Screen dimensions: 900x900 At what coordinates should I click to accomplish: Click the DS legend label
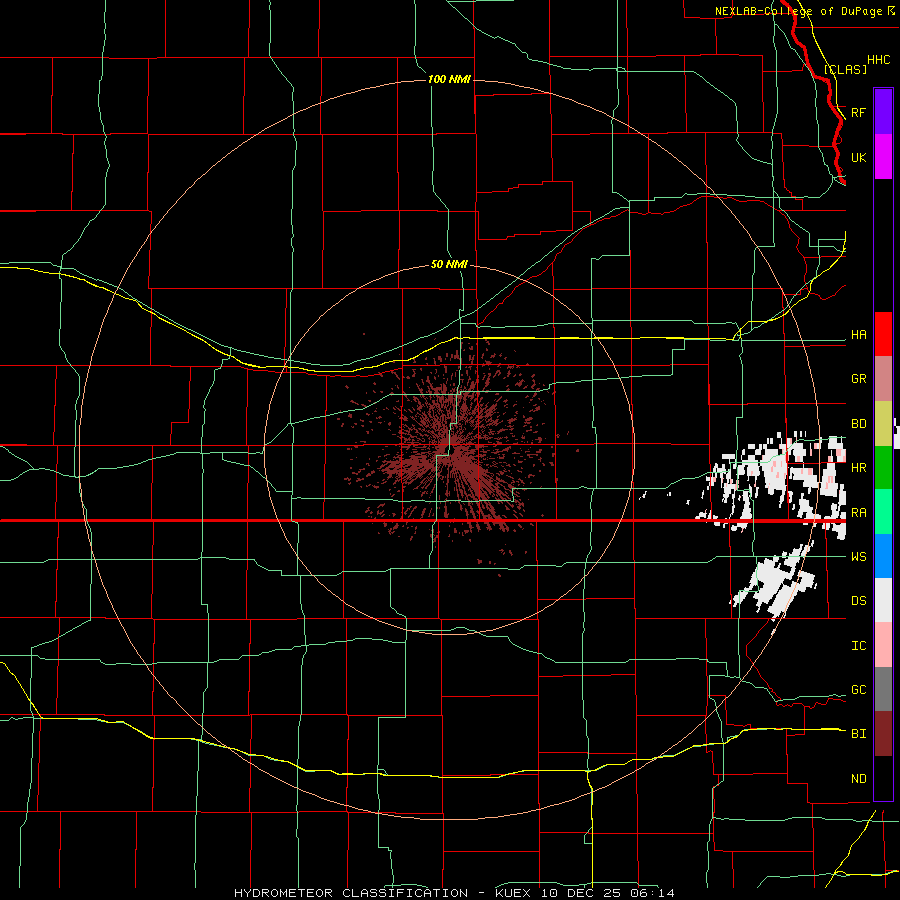(858, 601)
